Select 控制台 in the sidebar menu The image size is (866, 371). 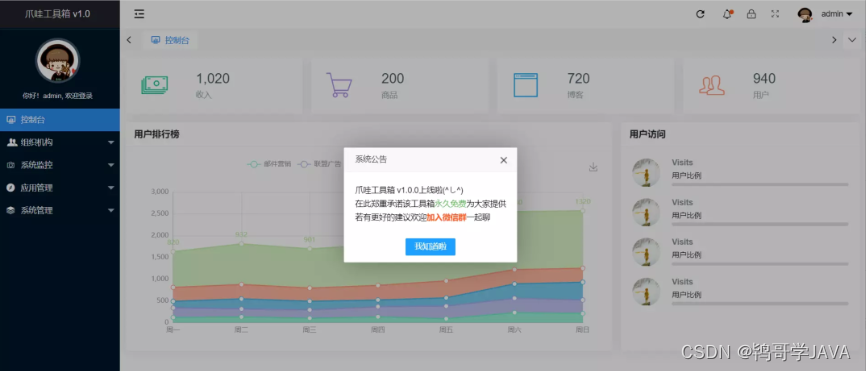[x=60, y=119]
